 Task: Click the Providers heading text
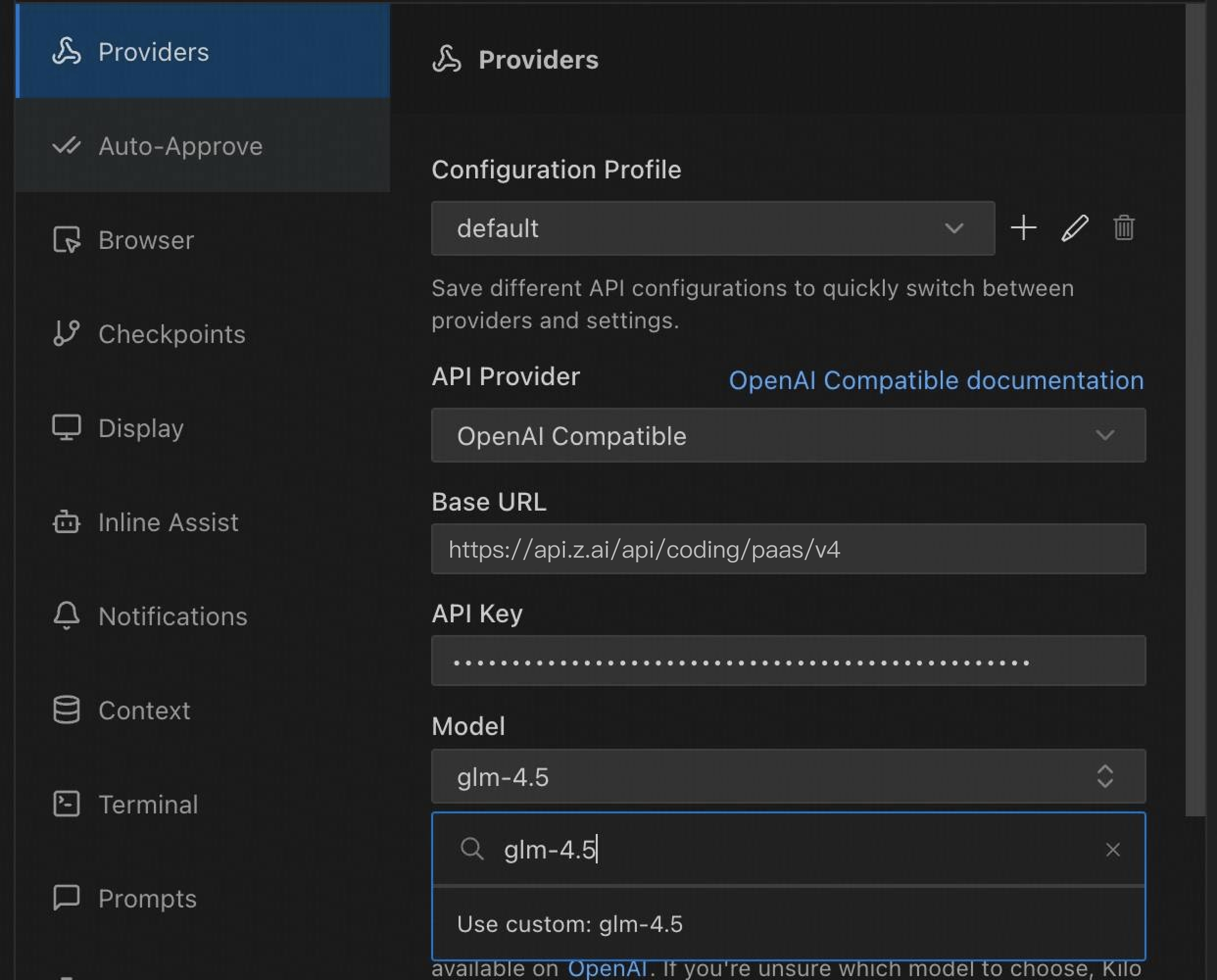pyautogui.click(x=538, y=60)
